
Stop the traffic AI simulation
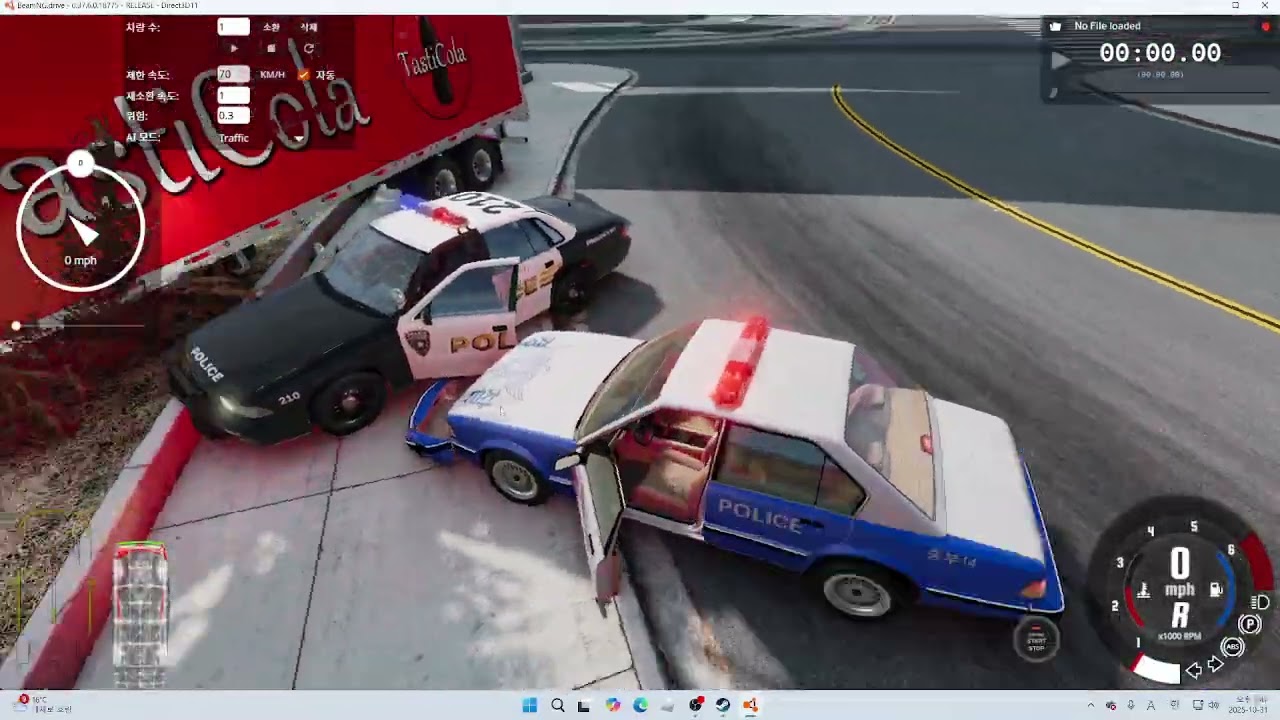click(x=271, y=48)
